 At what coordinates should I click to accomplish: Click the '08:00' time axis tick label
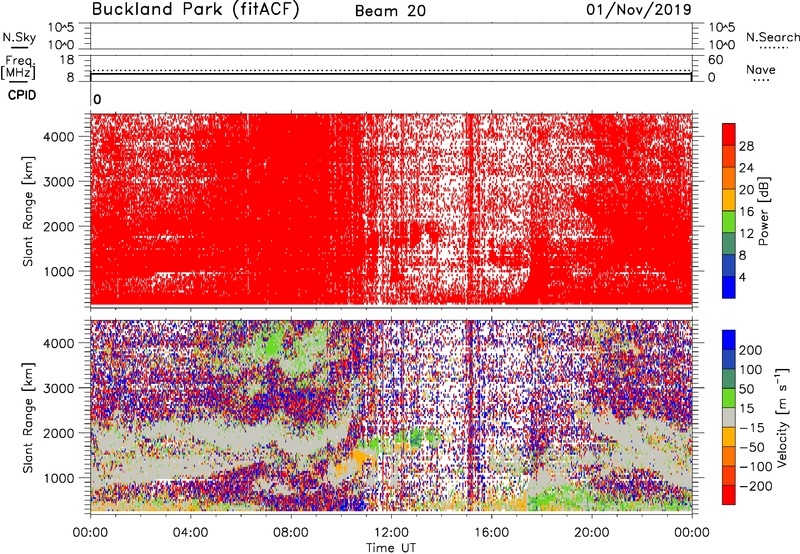point(291,533)
